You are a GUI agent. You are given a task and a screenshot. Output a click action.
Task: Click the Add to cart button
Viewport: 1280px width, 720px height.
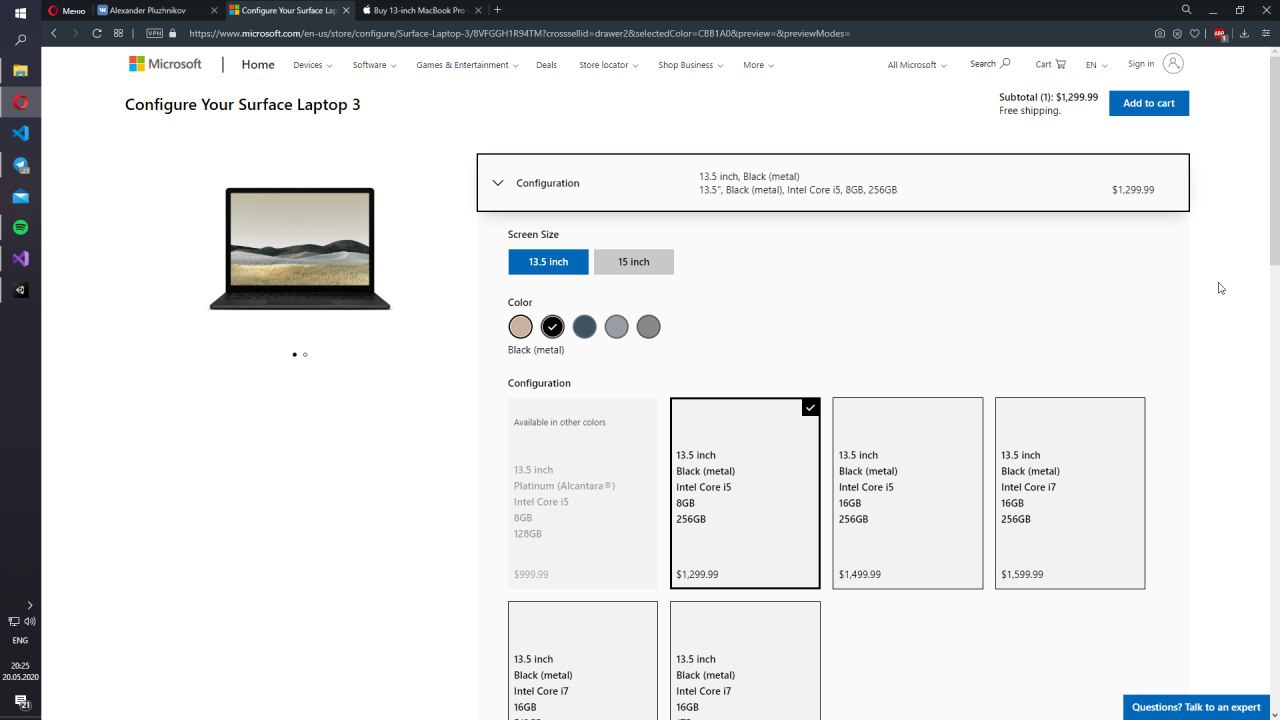point(1149,103)
